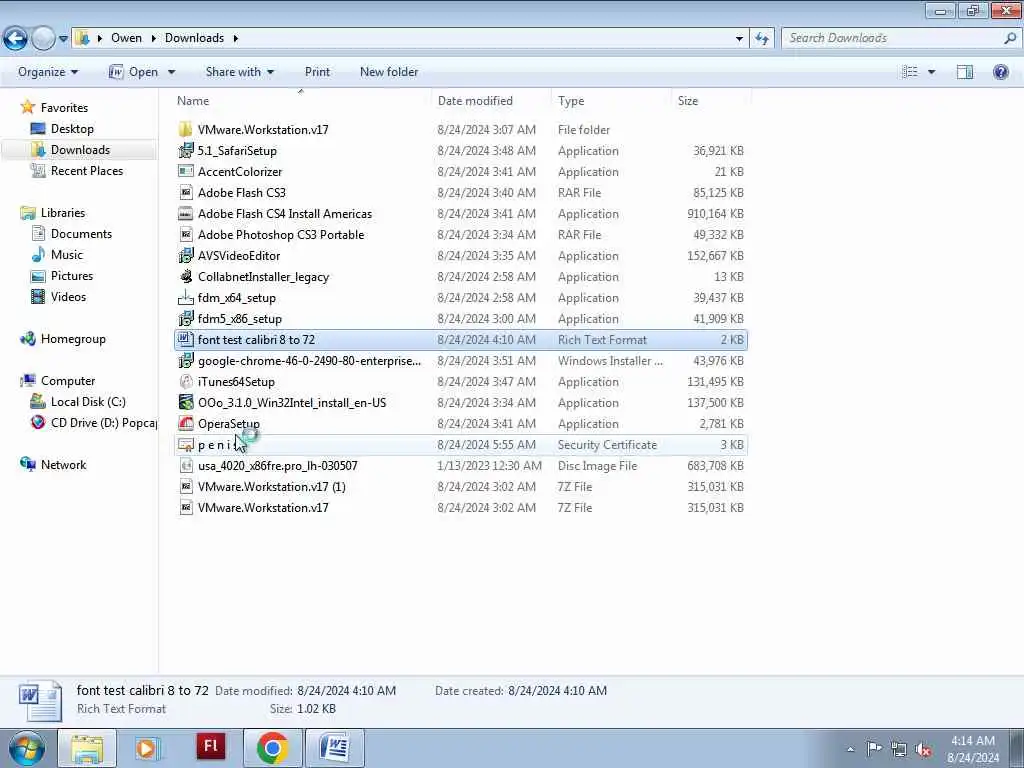Select VMware.Workstation.v17 (1) 7Z file name
The width and height of the screenshot is (1024, 768).
[272, 487]
